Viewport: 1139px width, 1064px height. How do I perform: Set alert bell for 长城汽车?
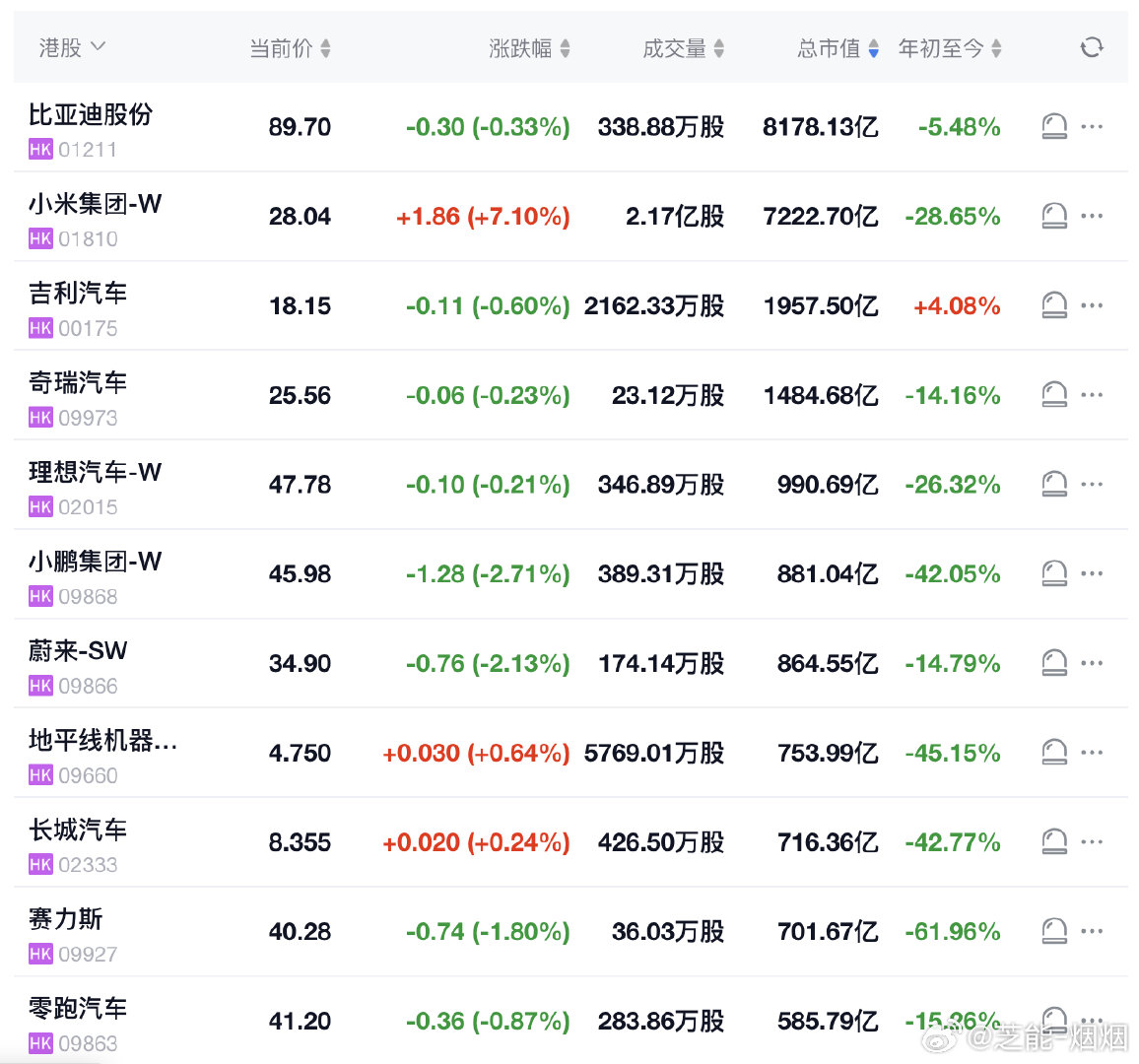1054,841
